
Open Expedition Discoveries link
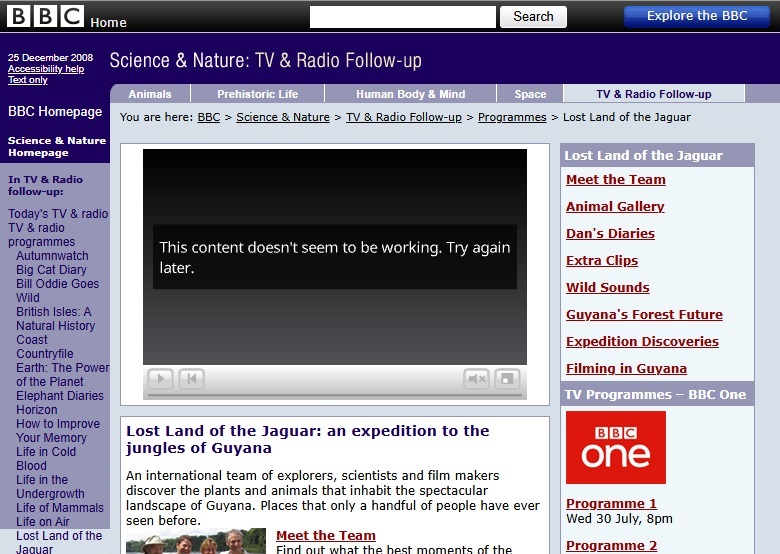coord(642,341)
